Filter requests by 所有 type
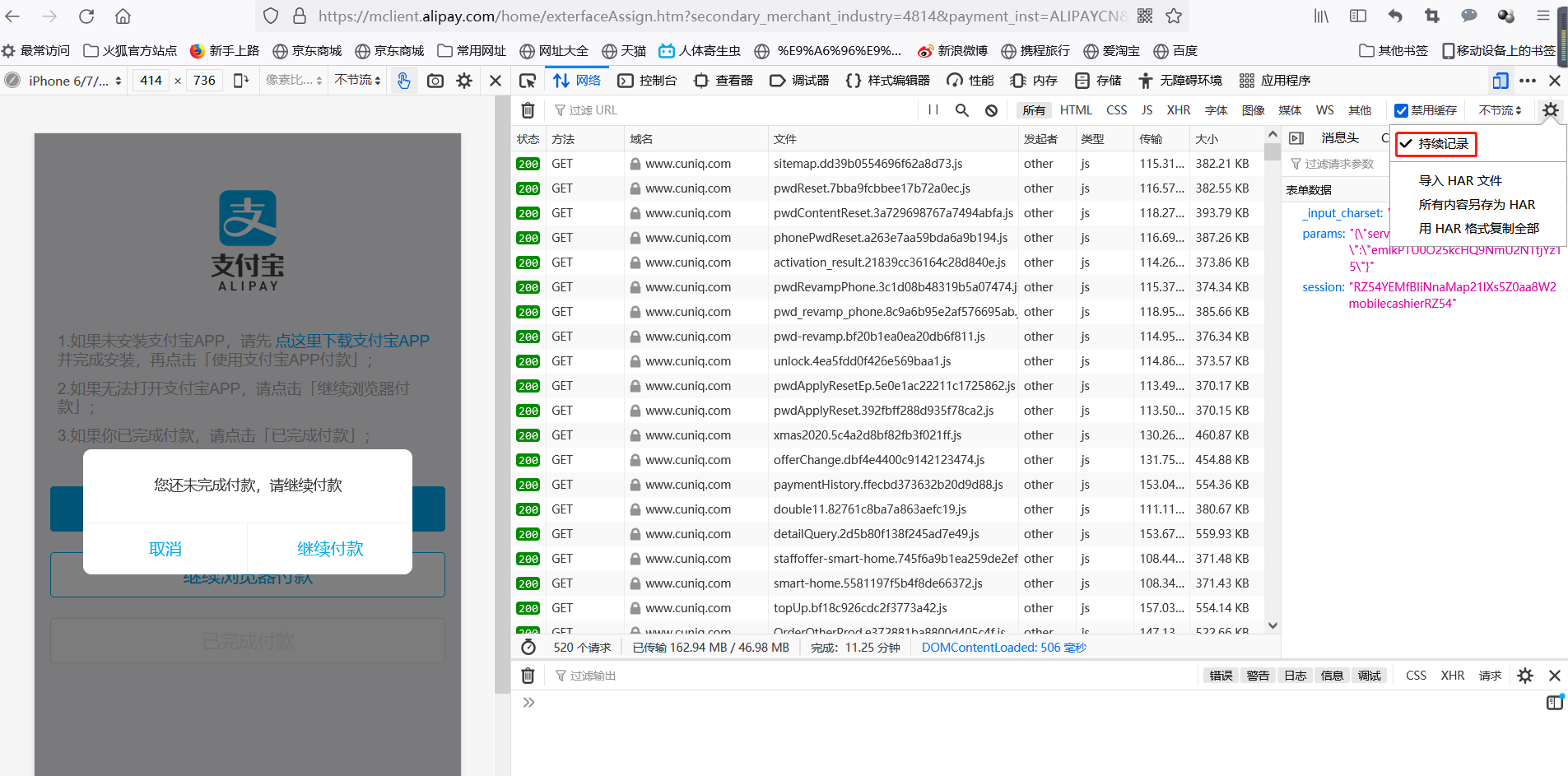Screen dimensions: 1568x776 point(1034,110)
